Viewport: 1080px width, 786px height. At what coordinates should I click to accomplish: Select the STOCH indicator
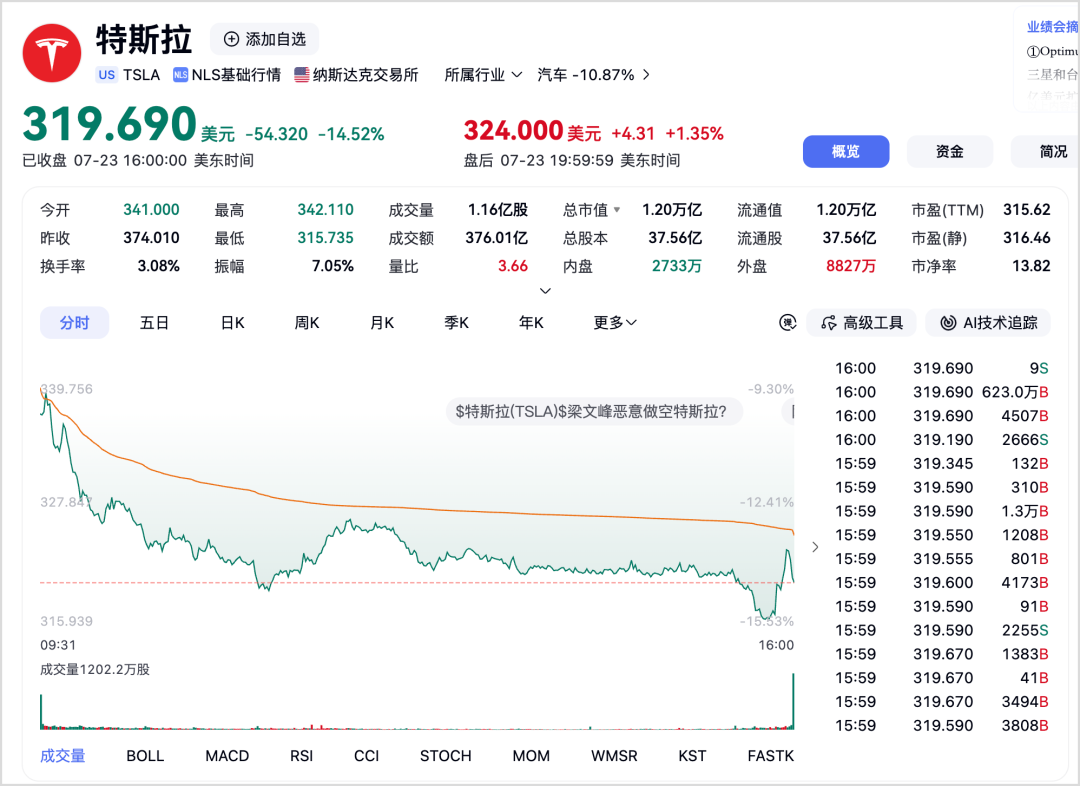tap(446, 756)
